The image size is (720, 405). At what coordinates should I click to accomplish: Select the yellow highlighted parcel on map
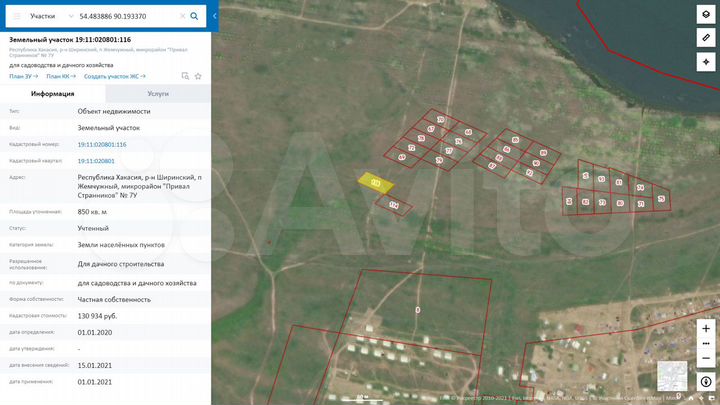point(376,183)
